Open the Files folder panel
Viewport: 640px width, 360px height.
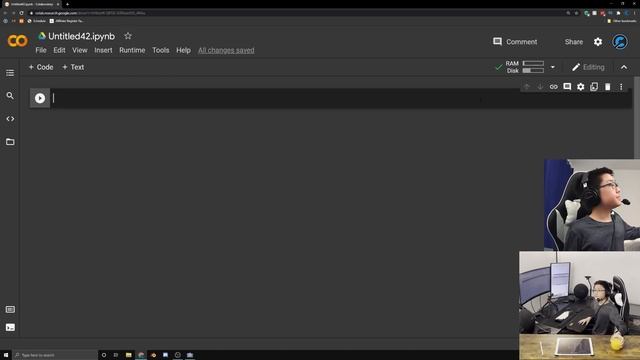click(x=10, y=142)
